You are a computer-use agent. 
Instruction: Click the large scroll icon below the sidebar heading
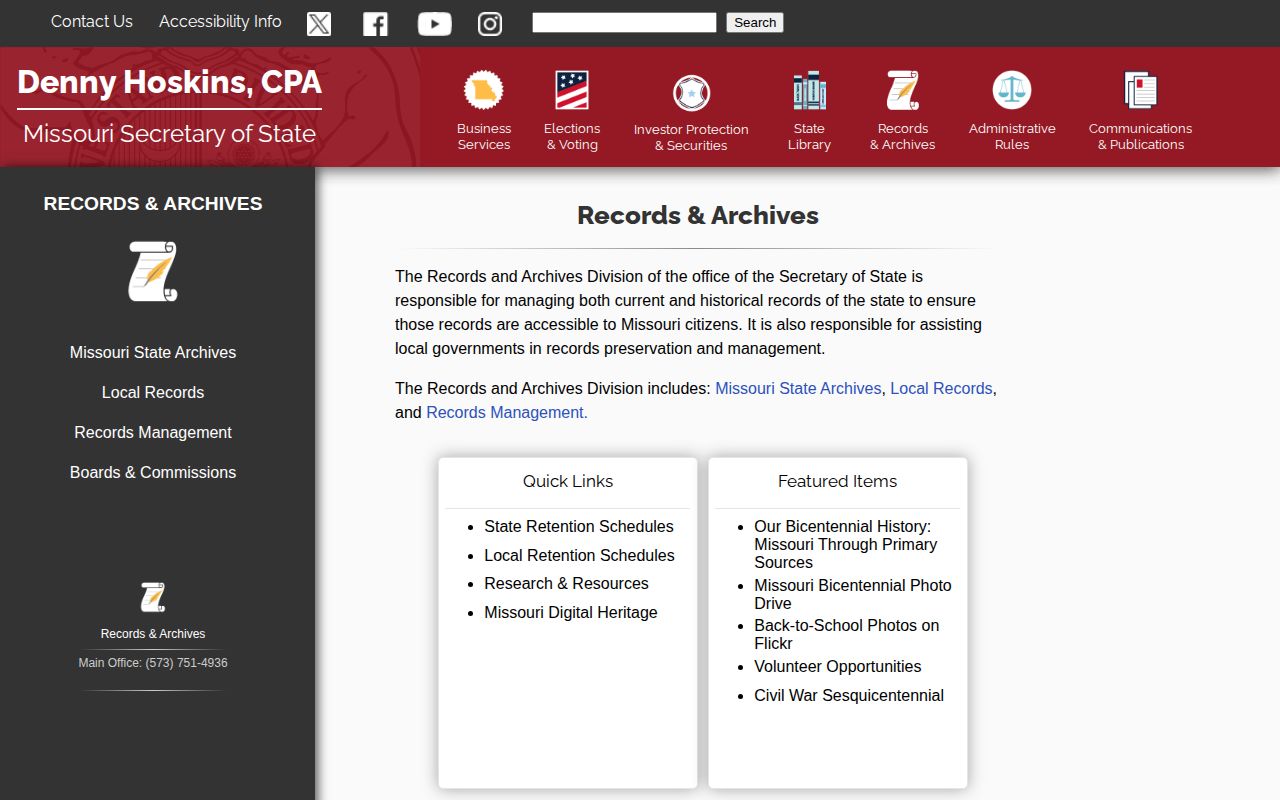[x=153, y=271]
